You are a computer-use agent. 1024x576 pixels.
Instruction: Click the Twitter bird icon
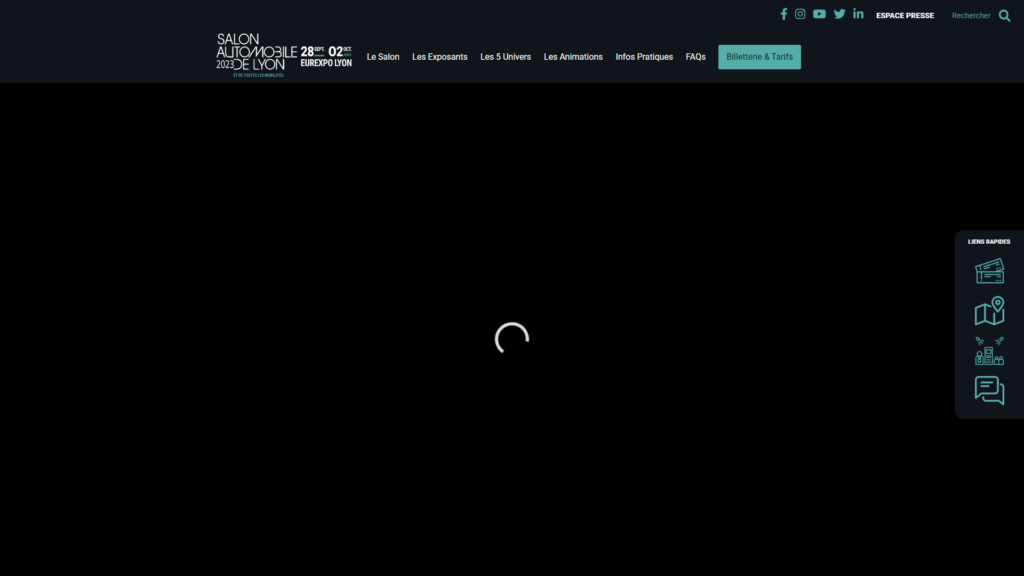pyautogui.click(x=839, y=14)
